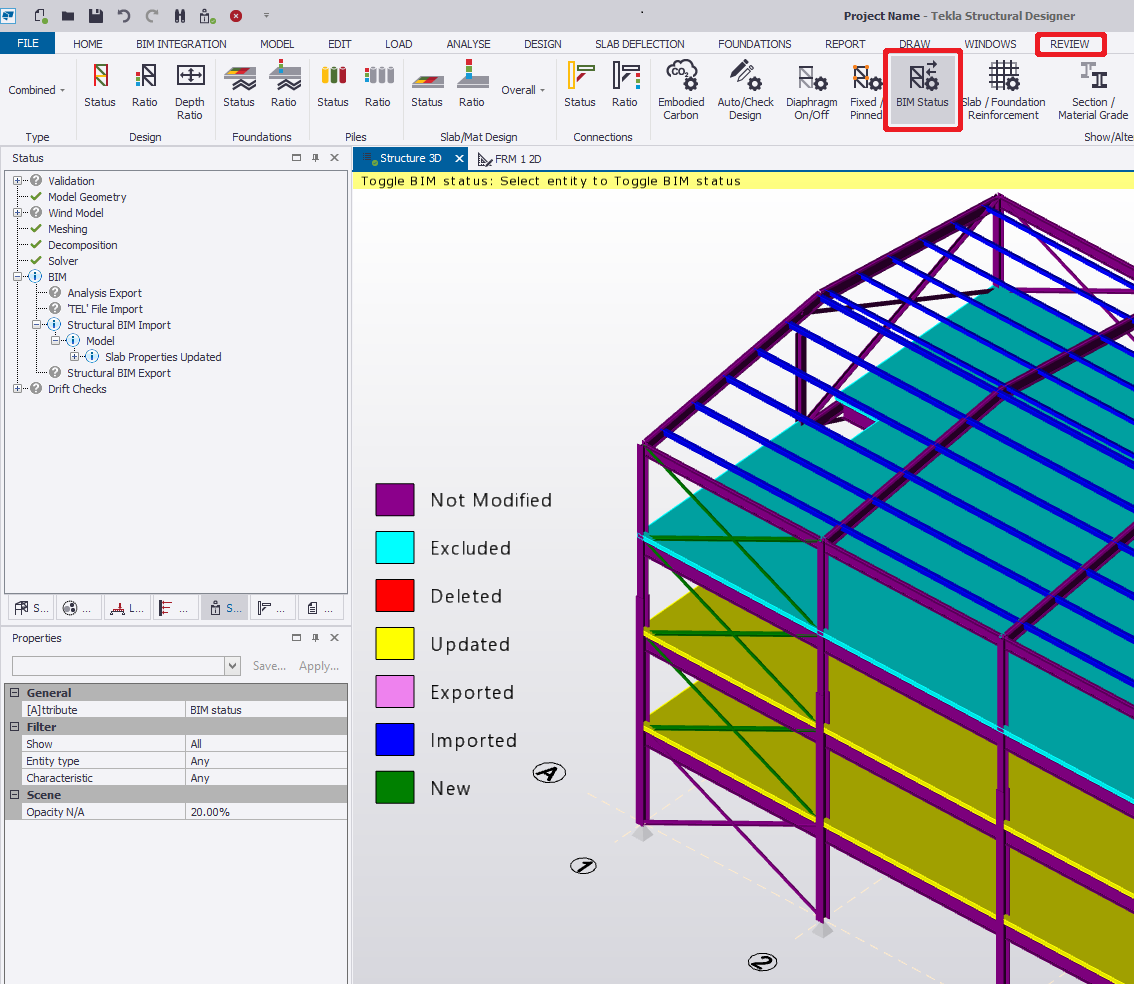Click the Save icon in quick access toolbar
Screen dimensions: 1134x984
[x=96, y=16]
